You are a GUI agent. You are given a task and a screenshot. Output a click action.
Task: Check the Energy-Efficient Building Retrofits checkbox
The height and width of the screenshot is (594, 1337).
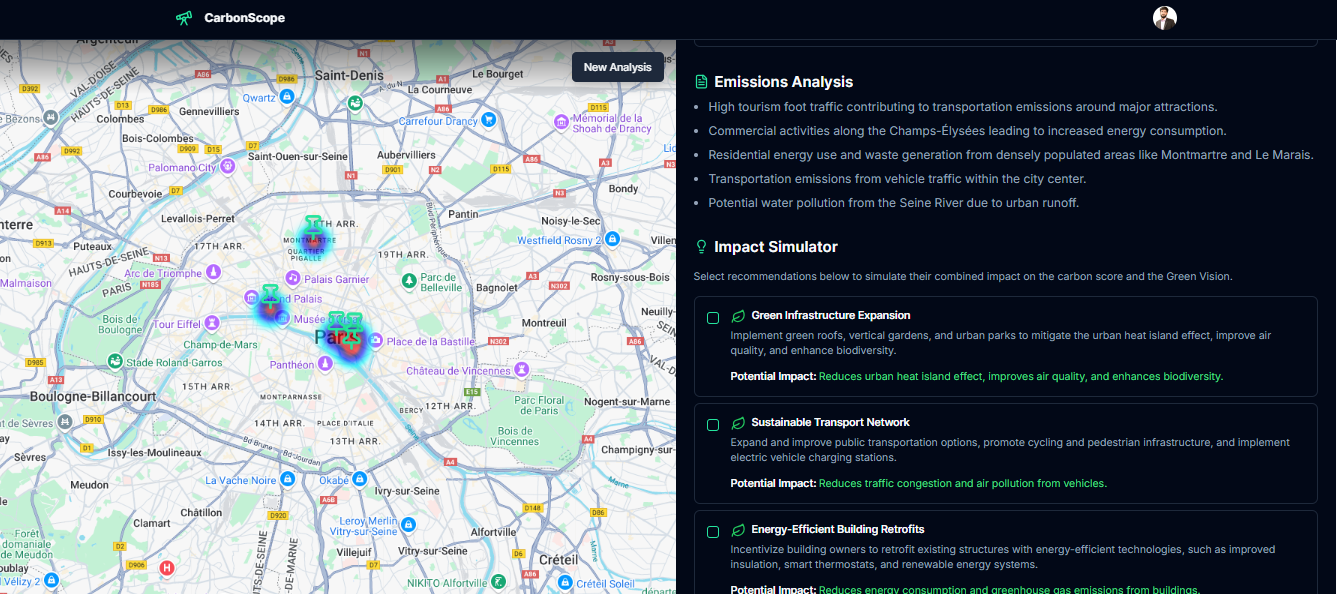pyautogui.click(x=713, y=532)
